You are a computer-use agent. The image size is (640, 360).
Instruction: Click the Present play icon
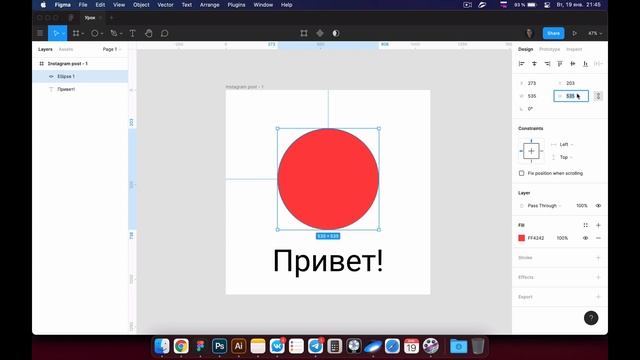574,33
